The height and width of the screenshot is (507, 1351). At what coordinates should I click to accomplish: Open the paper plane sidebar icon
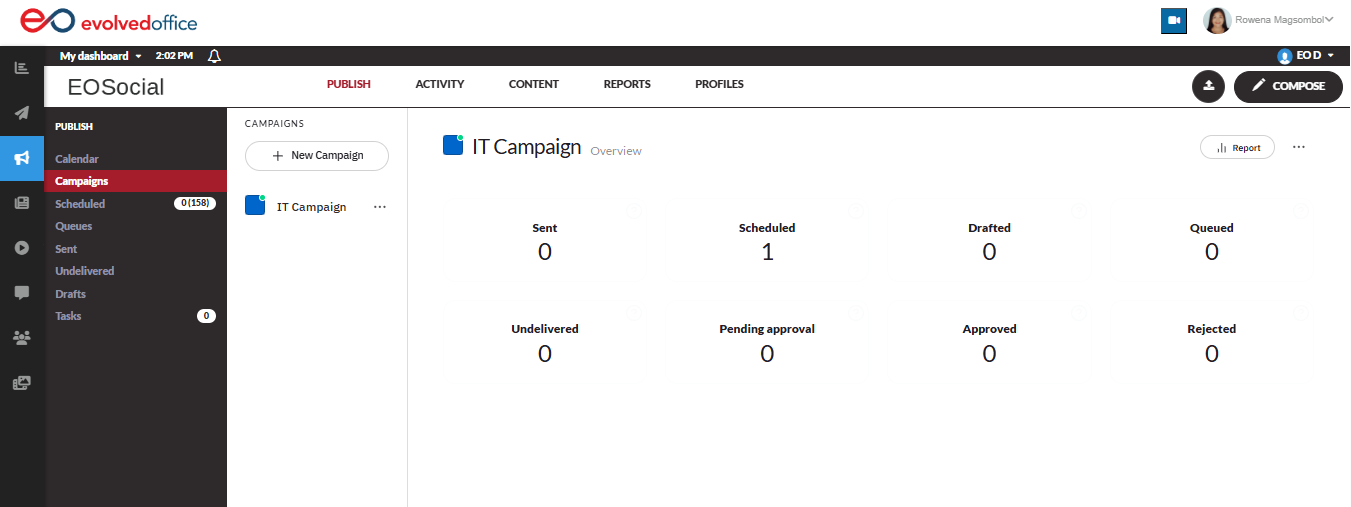(x=21, y=113)
